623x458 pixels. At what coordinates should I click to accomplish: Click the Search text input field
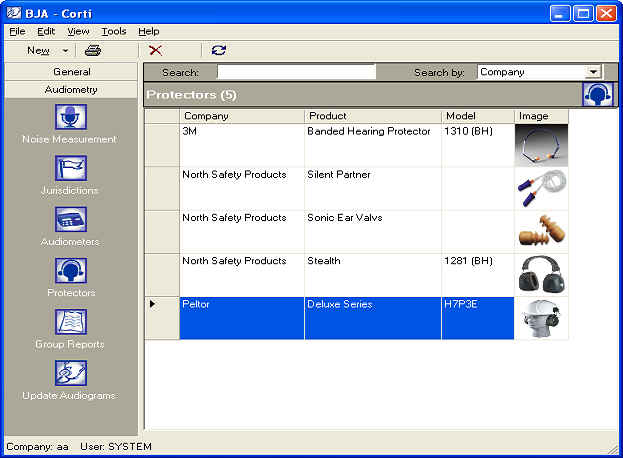[296, 72]
